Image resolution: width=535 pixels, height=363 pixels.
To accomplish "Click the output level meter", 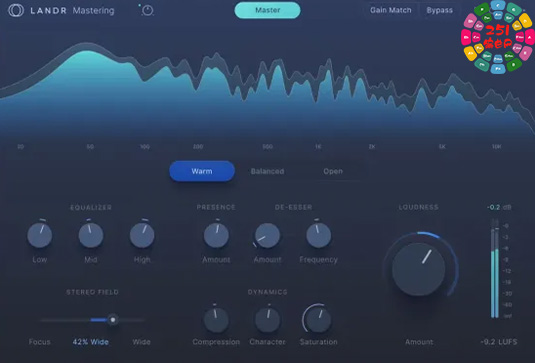I will [x=495, y=269].
